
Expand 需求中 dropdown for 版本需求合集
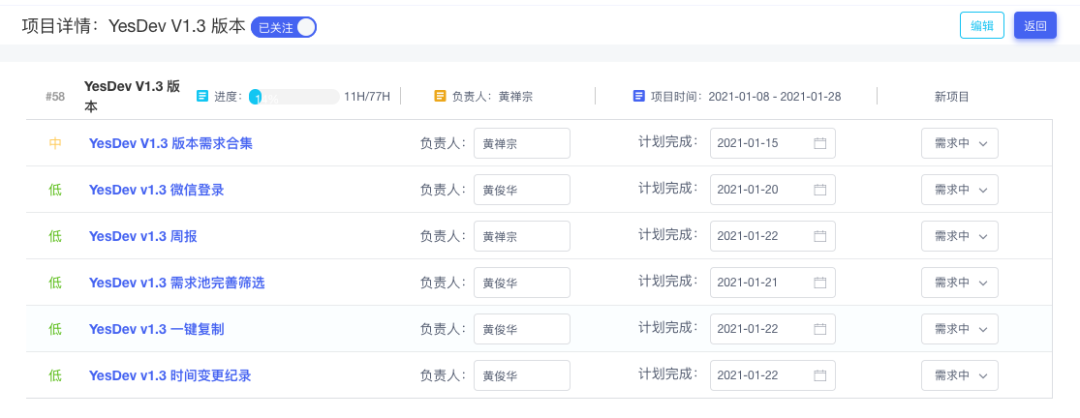(959, 143)
